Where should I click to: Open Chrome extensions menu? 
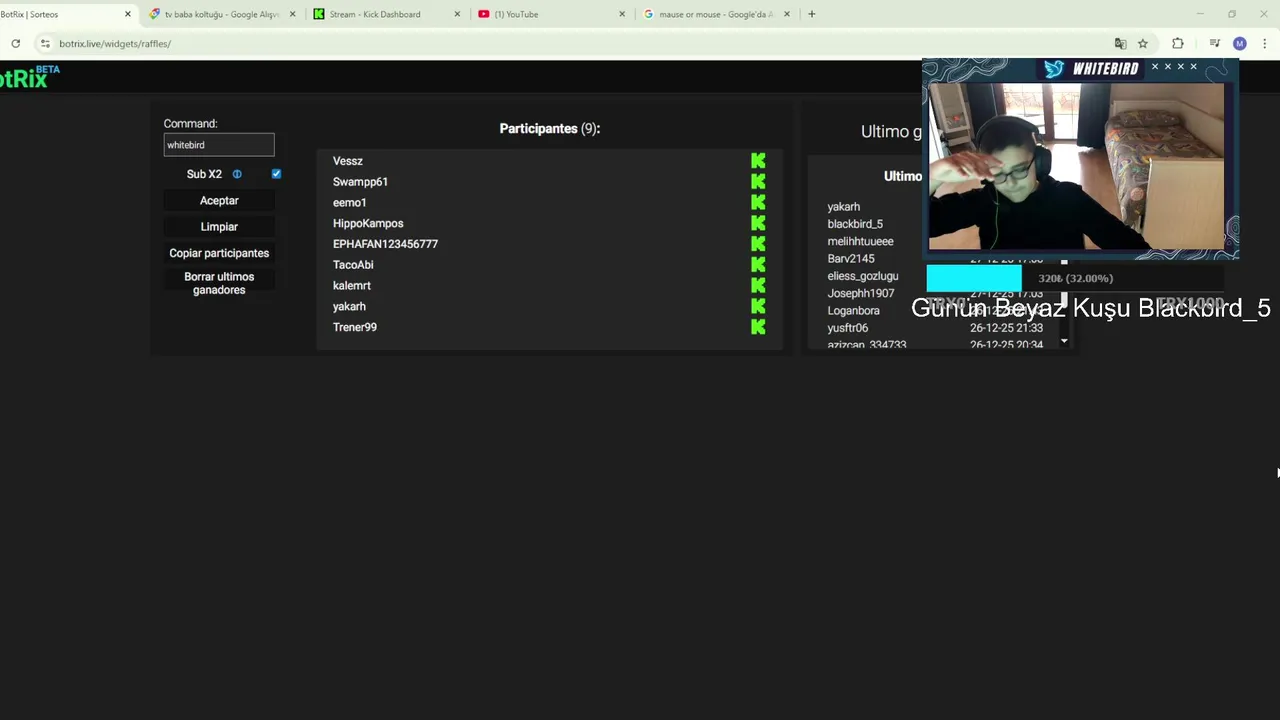tap(1177, 43)
